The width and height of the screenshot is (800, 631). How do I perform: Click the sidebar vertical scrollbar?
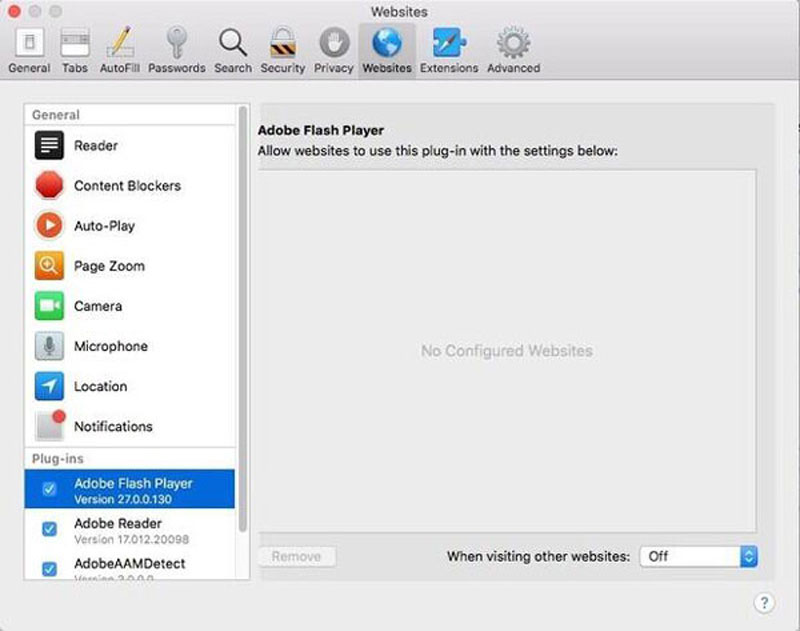tap(242, 320)
